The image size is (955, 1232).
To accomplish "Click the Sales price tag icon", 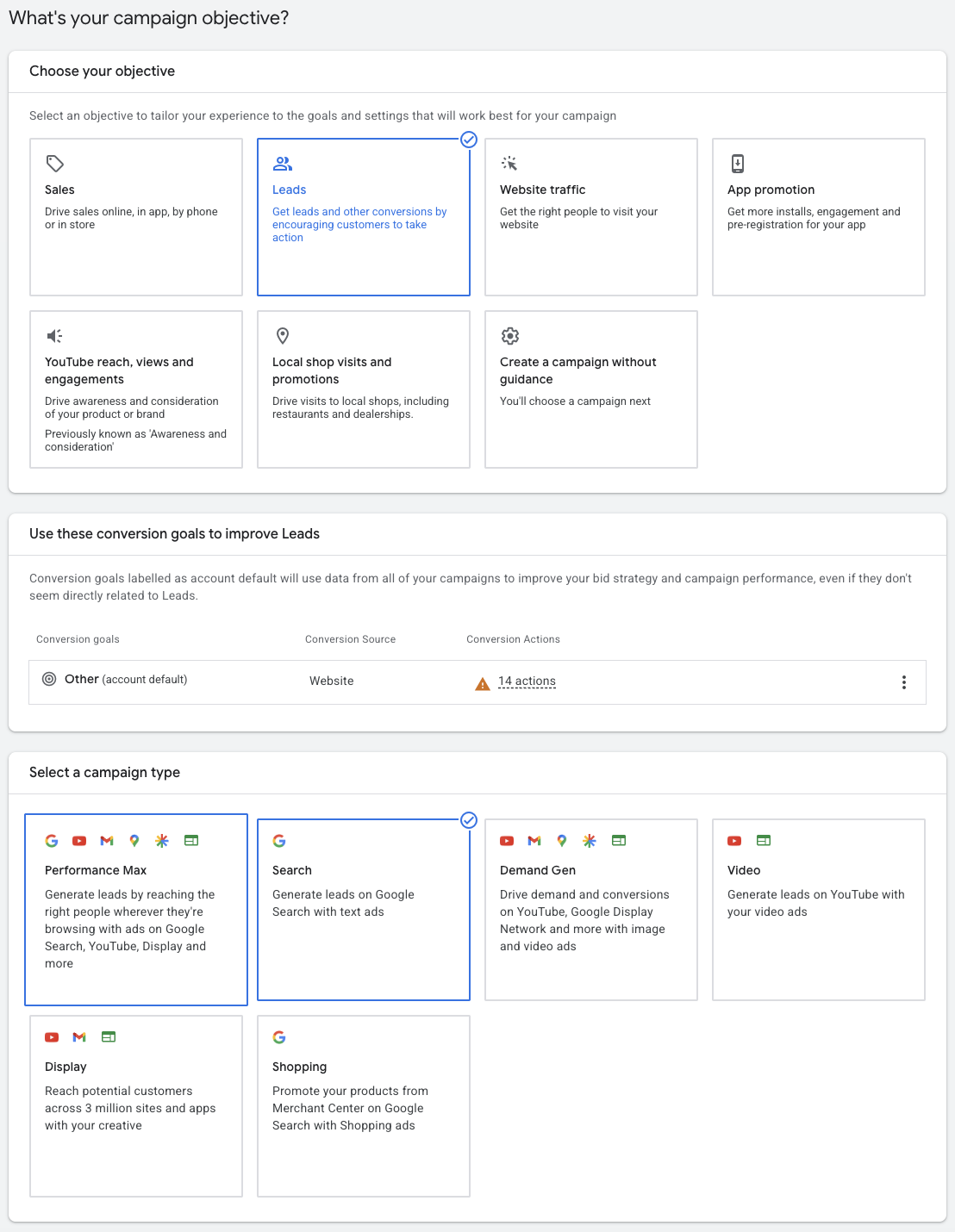I will [55, 164].
